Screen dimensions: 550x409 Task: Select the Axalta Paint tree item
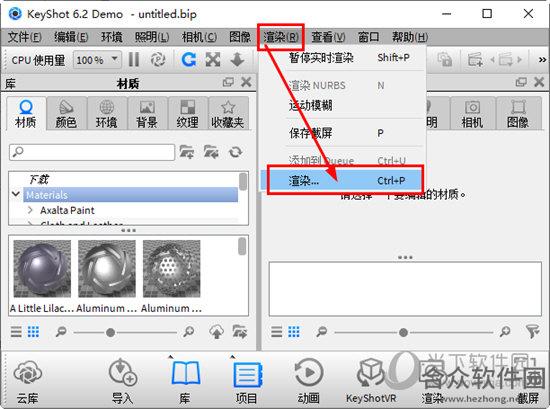point(67,210)
